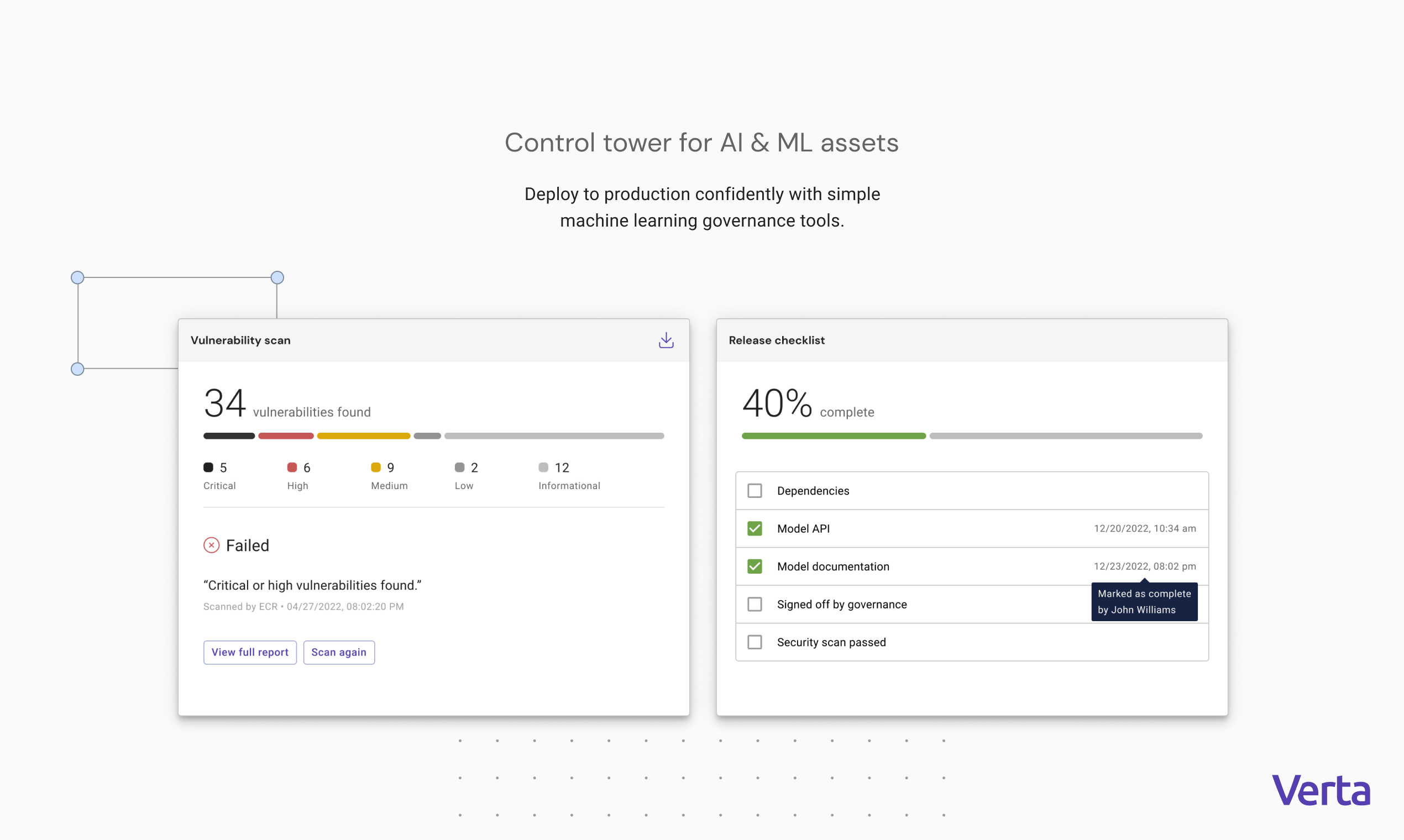Viewport: 1404px width, 840px height.
Task: Click the Release checklist header
Action: (x=776, y=340)
